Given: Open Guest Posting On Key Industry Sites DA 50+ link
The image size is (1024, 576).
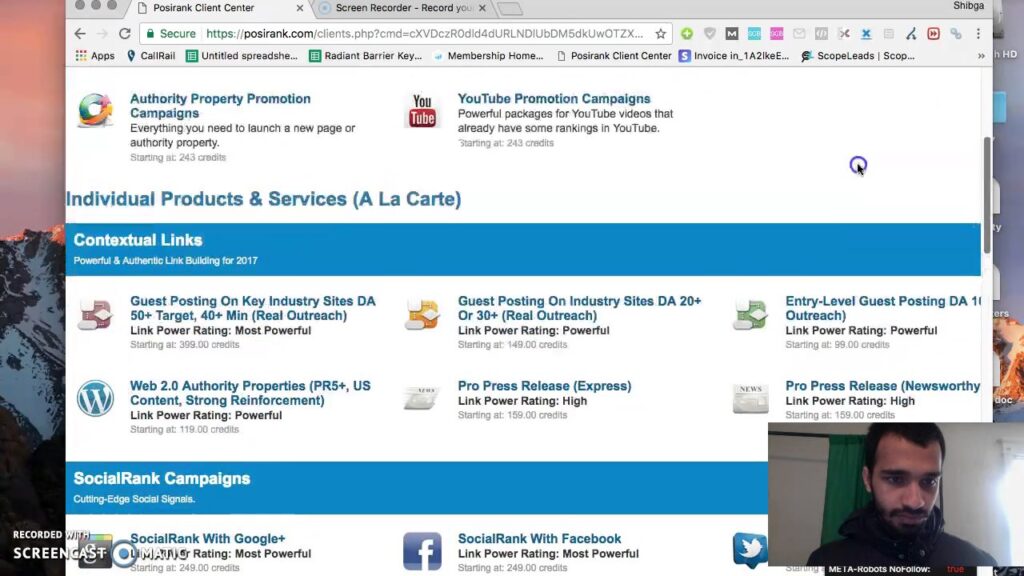Looking at the screenshot, I should (253, 308).
